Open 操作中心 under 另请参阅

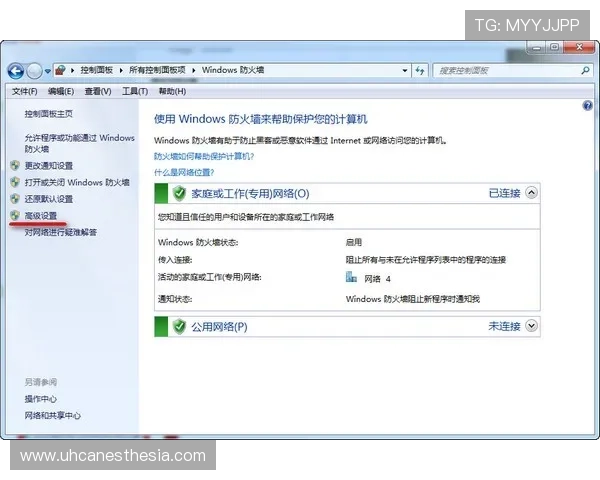click(x=41, y=399)
